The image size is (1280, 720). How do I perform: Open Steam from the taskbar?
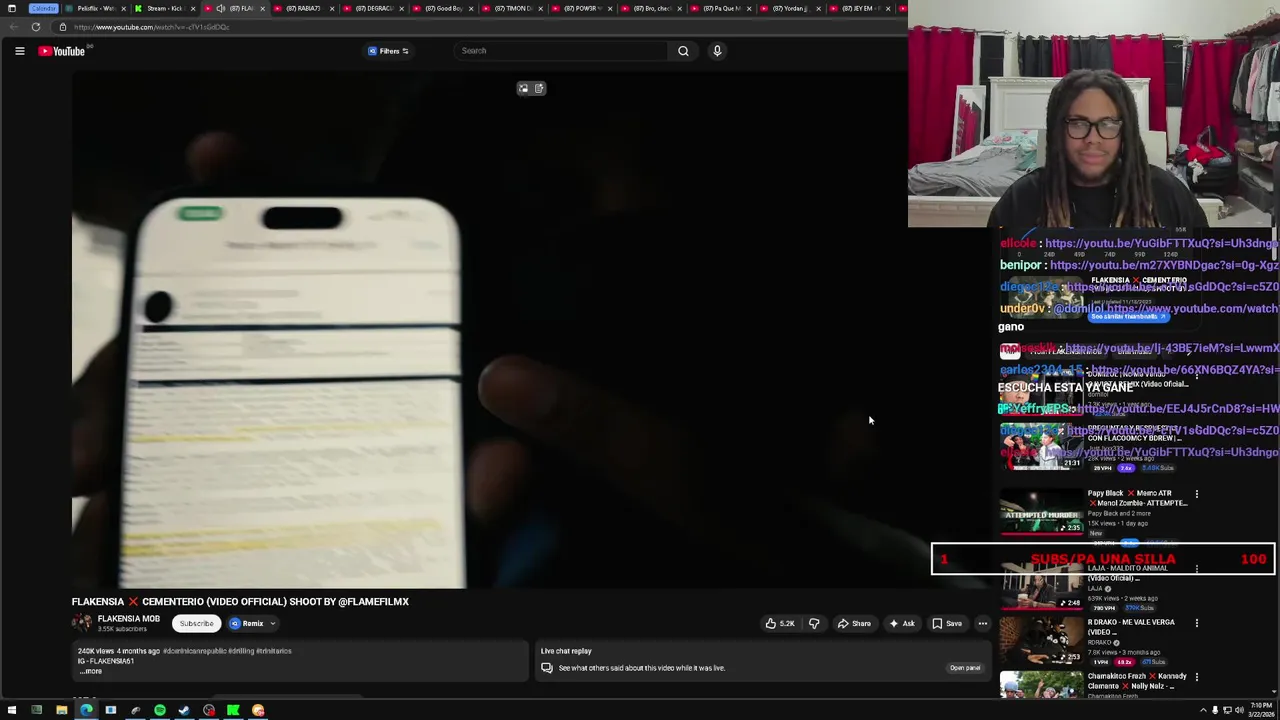184,710
